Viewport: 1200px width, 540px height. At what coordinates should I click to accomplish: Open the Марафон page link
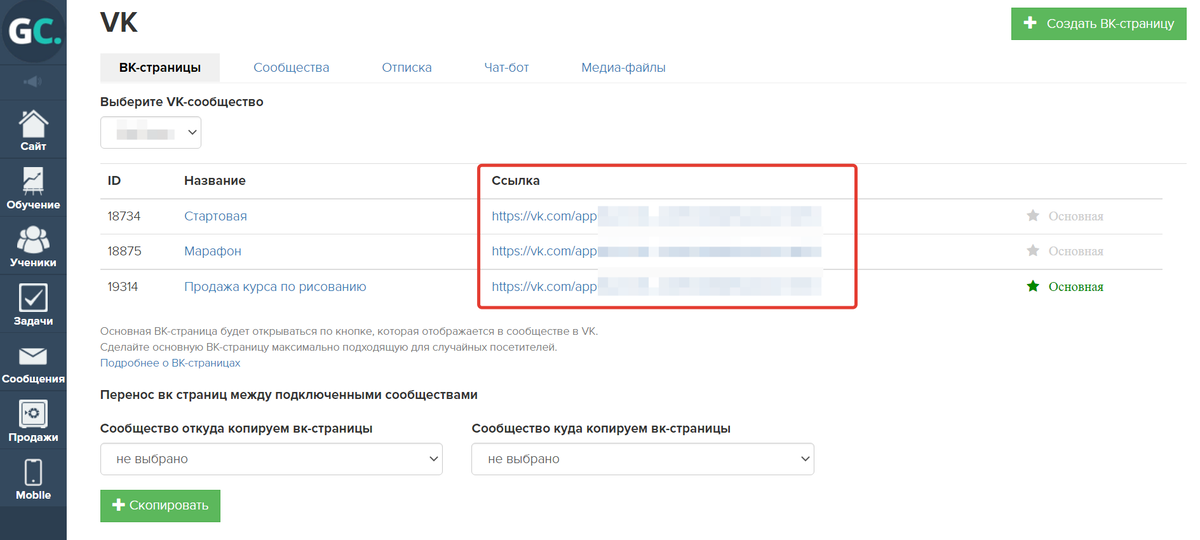[212, 251]
